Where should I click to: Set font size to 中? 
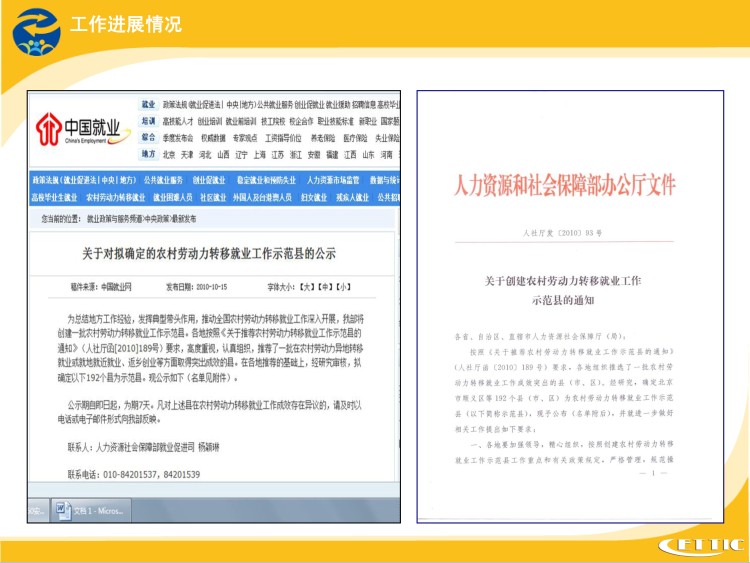click(327, 286)
